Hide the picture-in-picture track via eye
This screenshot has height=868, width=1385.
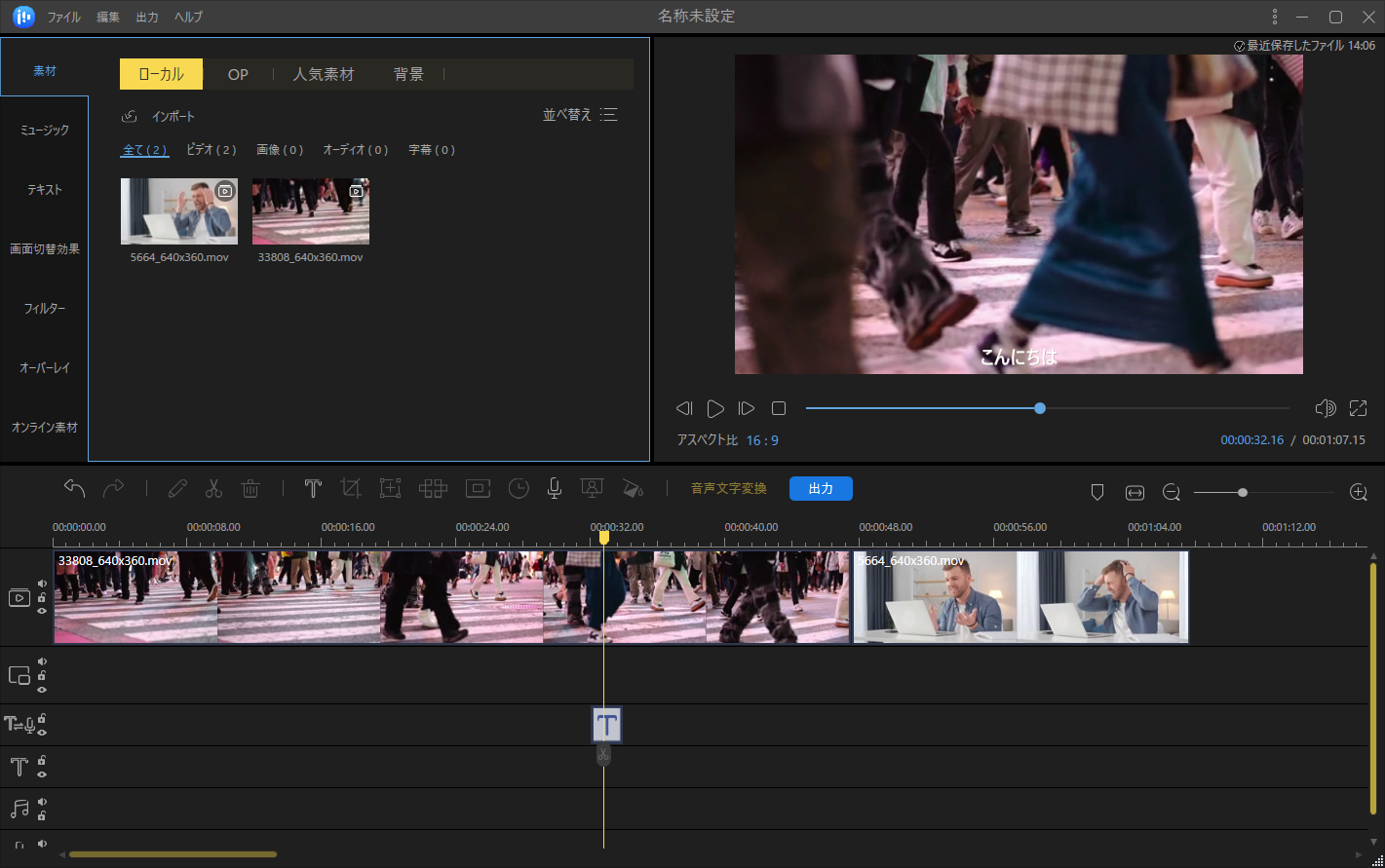pyautogui.click(x=42, y=689)
